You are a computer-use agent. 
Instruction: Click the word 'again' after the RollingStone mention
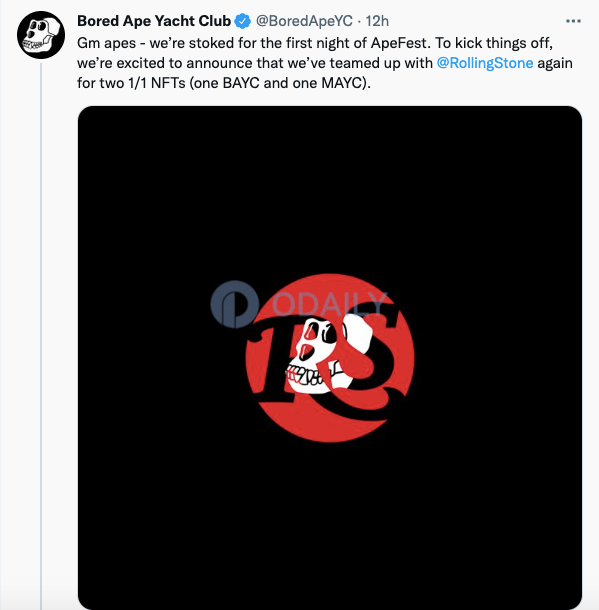(x=555, y=63)
